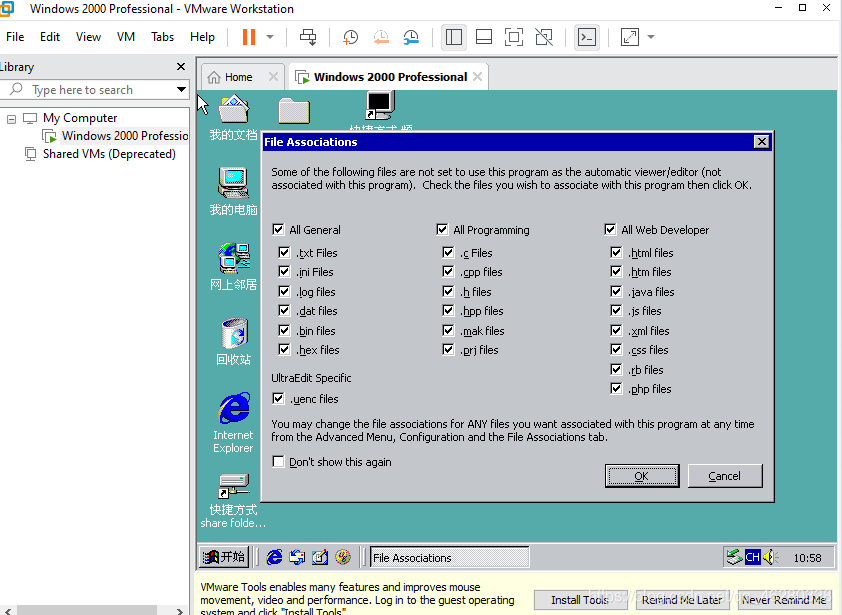Click Never Remind Me button

tap(783, 600)
